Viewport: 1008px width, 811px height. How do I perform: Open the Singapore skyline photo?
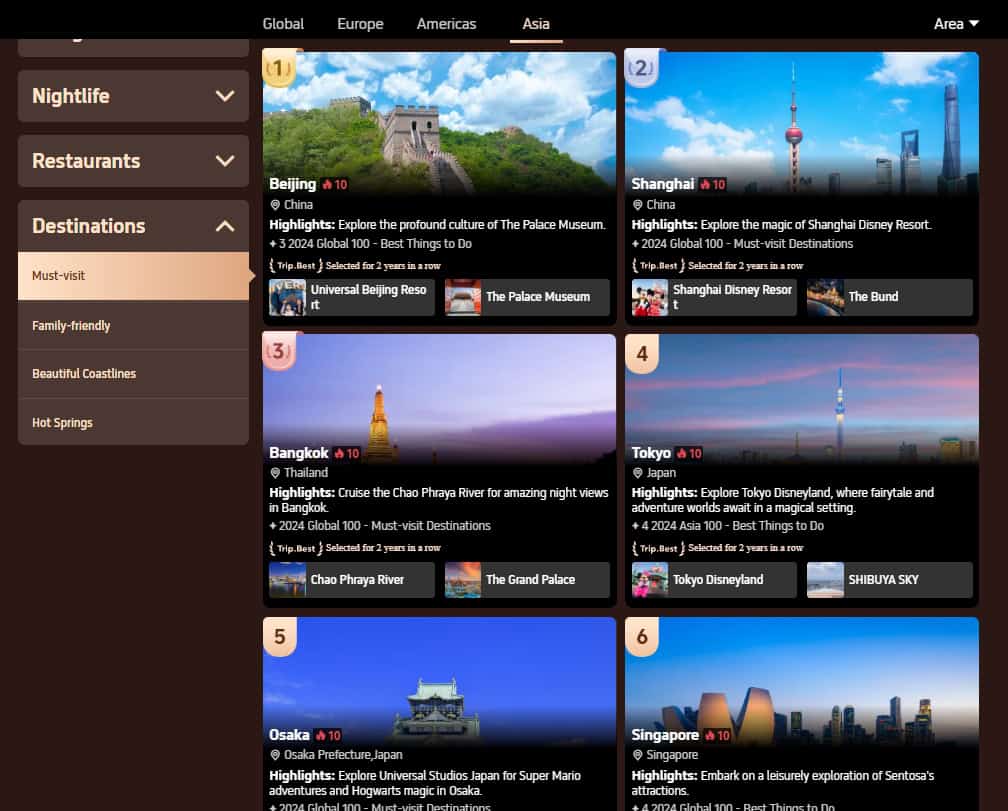pyautogui.click(x=801, y=680)
